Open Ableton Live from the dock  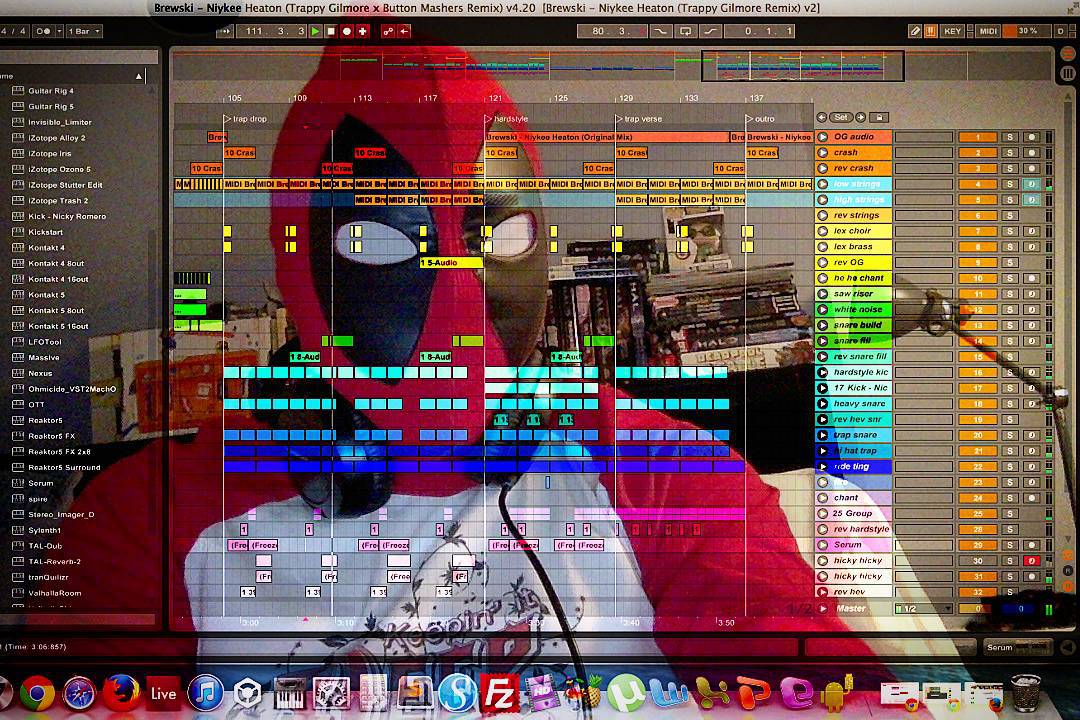(x=163, y=693)
